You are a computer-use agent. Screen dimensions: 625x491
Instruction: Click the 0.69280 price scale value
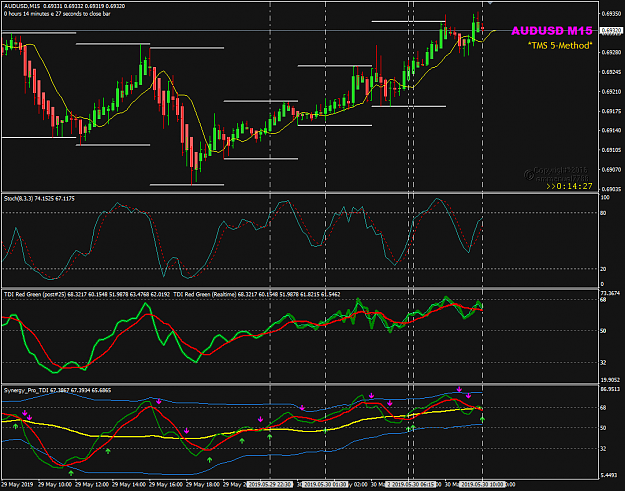point(611,52)
